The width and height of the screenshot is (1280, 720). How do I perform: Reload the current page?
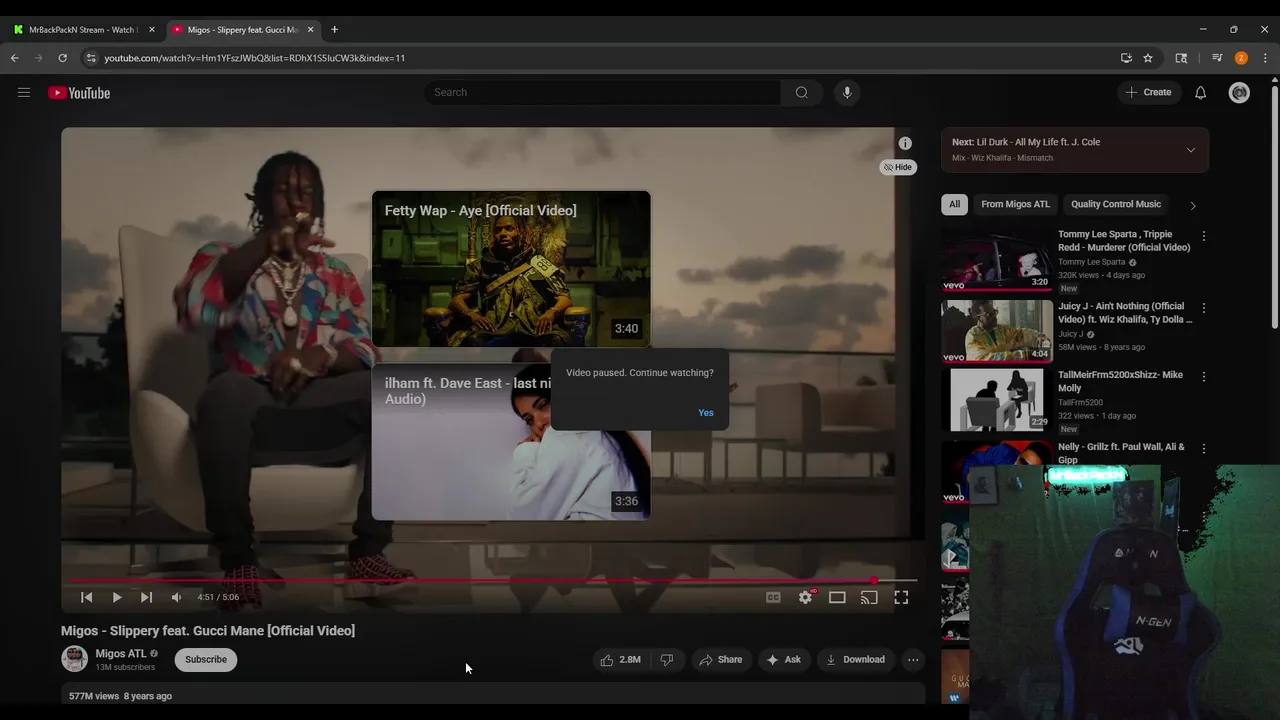(x=62, y=58)
